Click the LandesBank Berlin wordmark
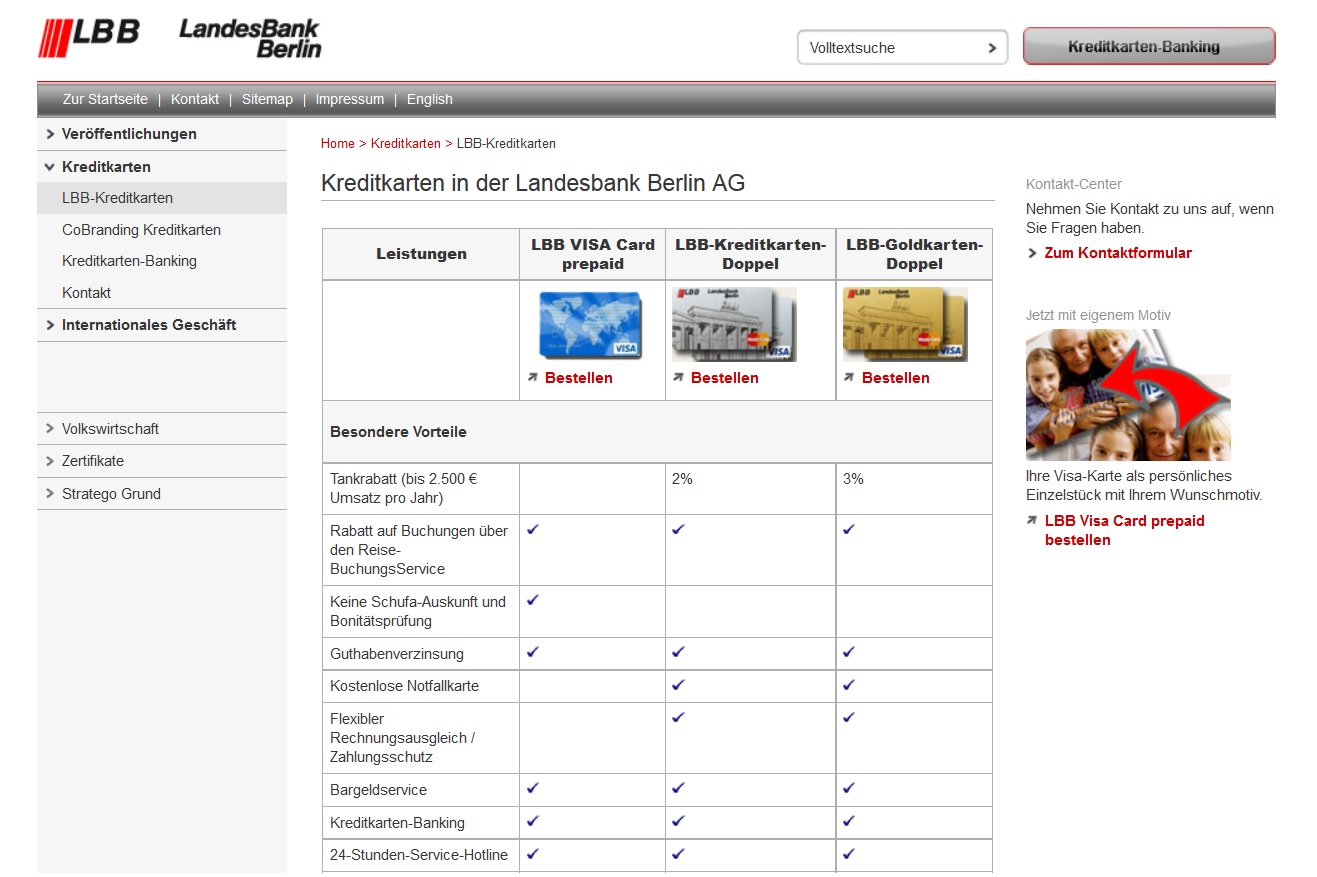This screenshot has width=1317, height=877. click(x=250, y=38)
